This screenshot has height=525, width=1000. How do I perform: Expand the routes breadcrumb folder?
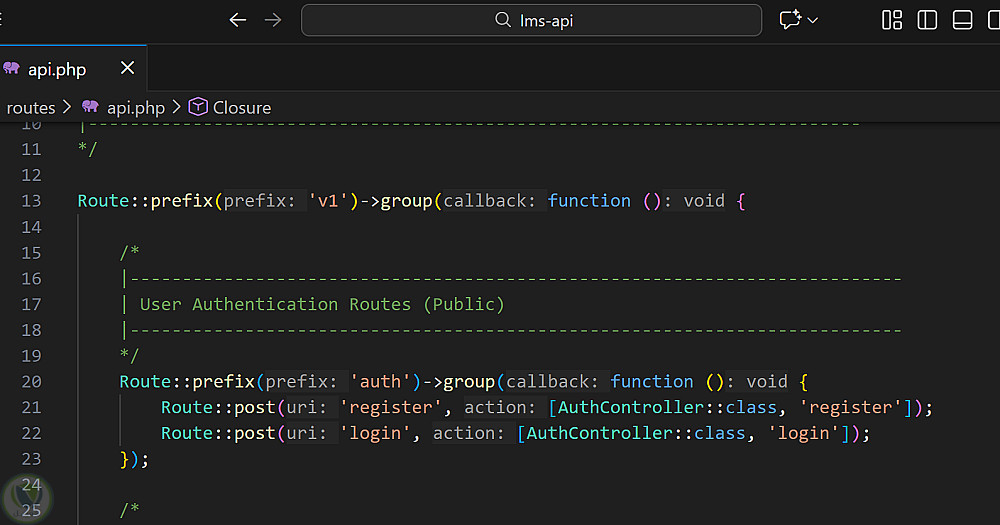[31, 107]
